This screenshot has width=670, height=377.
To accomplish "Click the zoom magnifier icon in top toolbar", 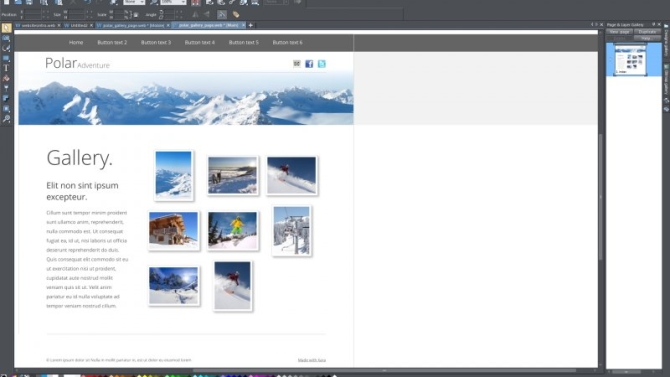I will [x=154, y=3].
